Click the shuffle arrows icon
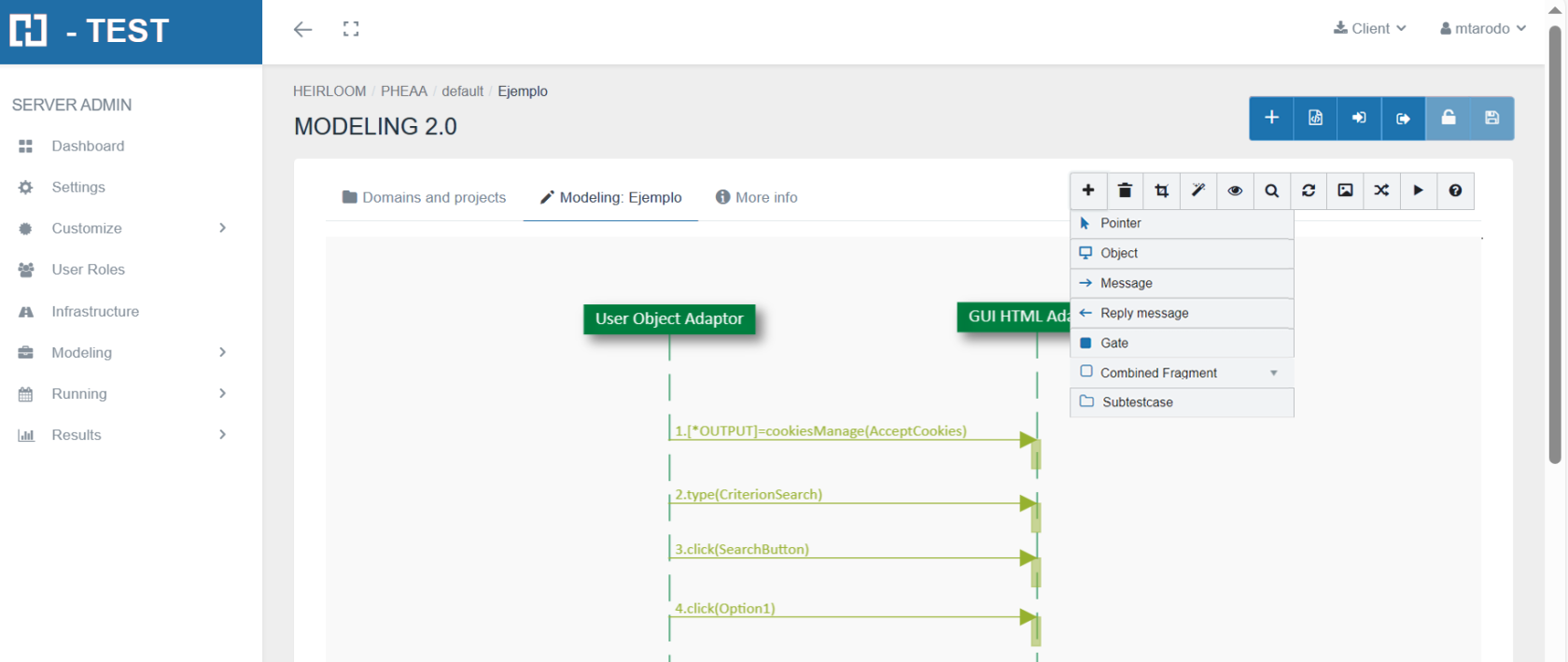Screen dimensions: 1568x662 pyautogui.click(x=1381, y=190)
